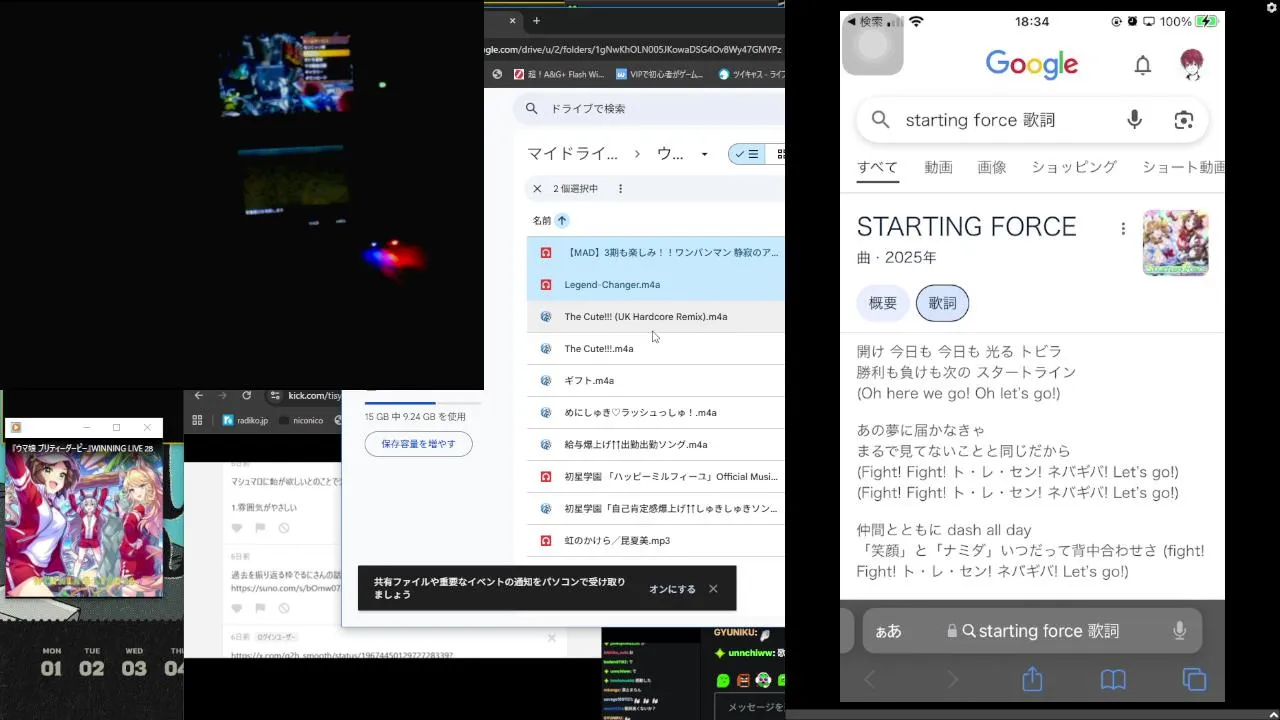Viewport: 1280px width, 720px height.
Task: Clear the 2個選択中 selection
Action: point(537,188)
